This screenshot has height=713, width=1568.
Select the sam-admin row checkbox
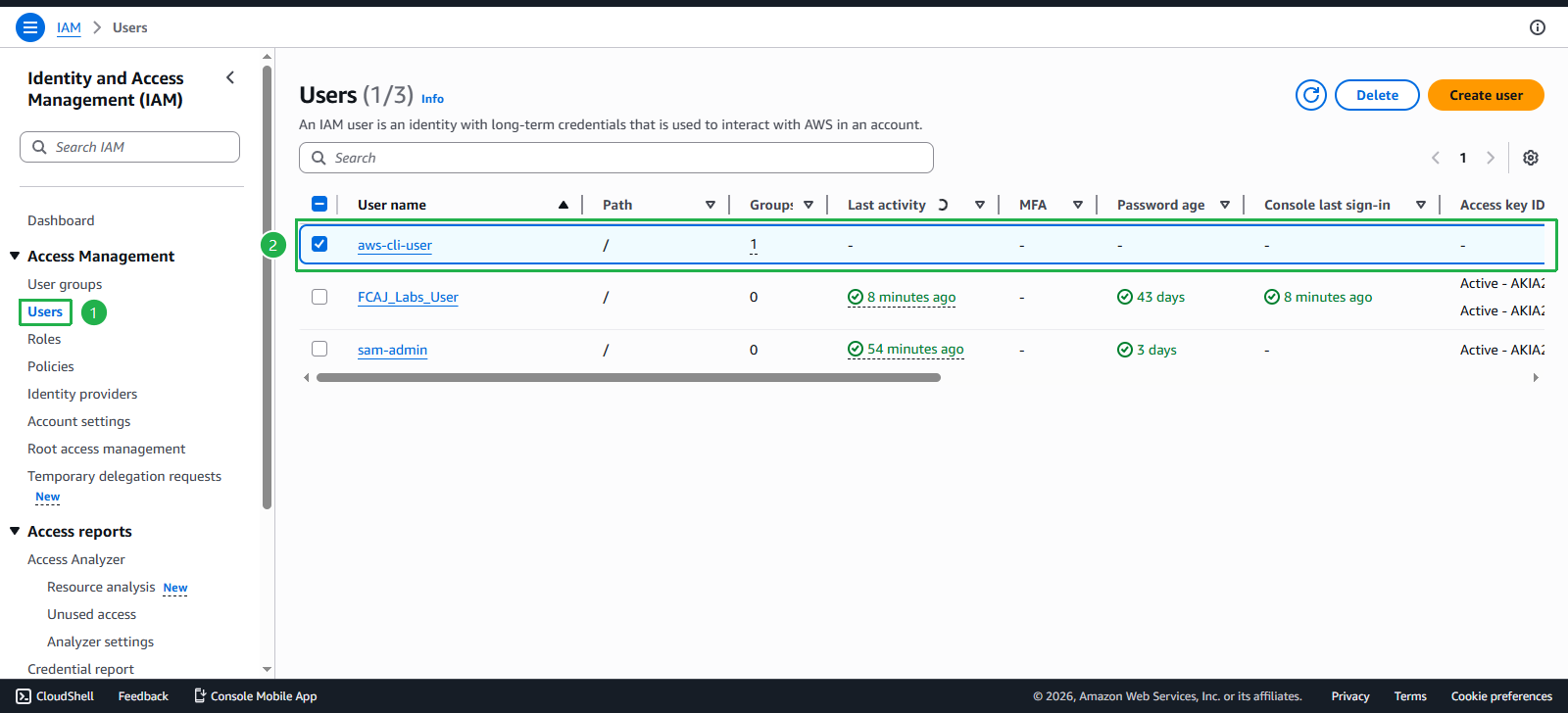pyautogui.click(x=319, y=349)
